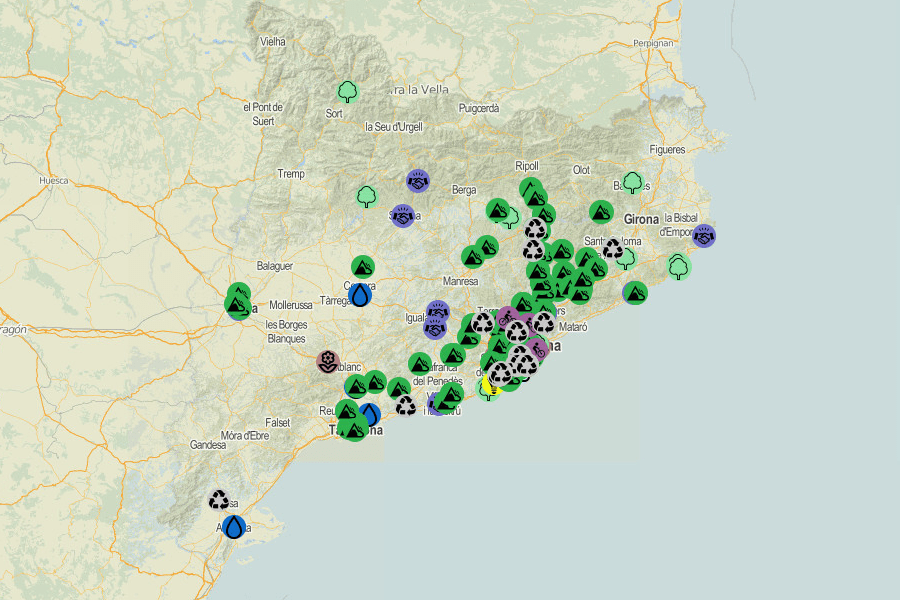The image size is (900, 600).
Task: Select the water drop marker at Amposta
Action: tap(234, 526)
